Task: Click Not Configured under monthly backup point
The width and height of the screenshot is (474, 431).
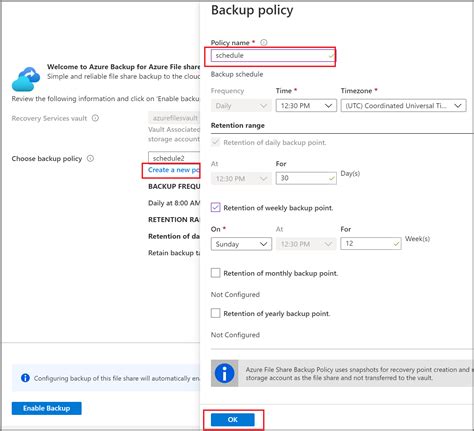Action: click(x=235, y=294)
